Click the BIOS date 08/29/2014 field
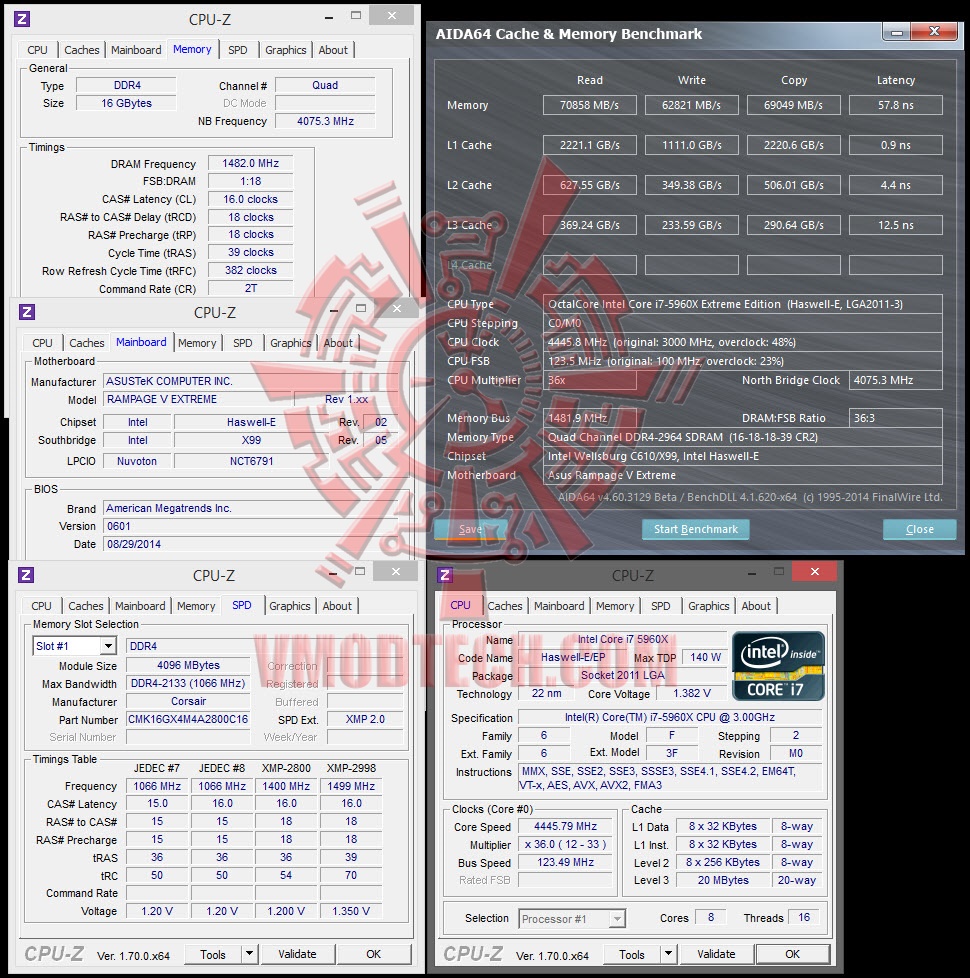Viewport: 970px width, 978px height. (251, 544)
